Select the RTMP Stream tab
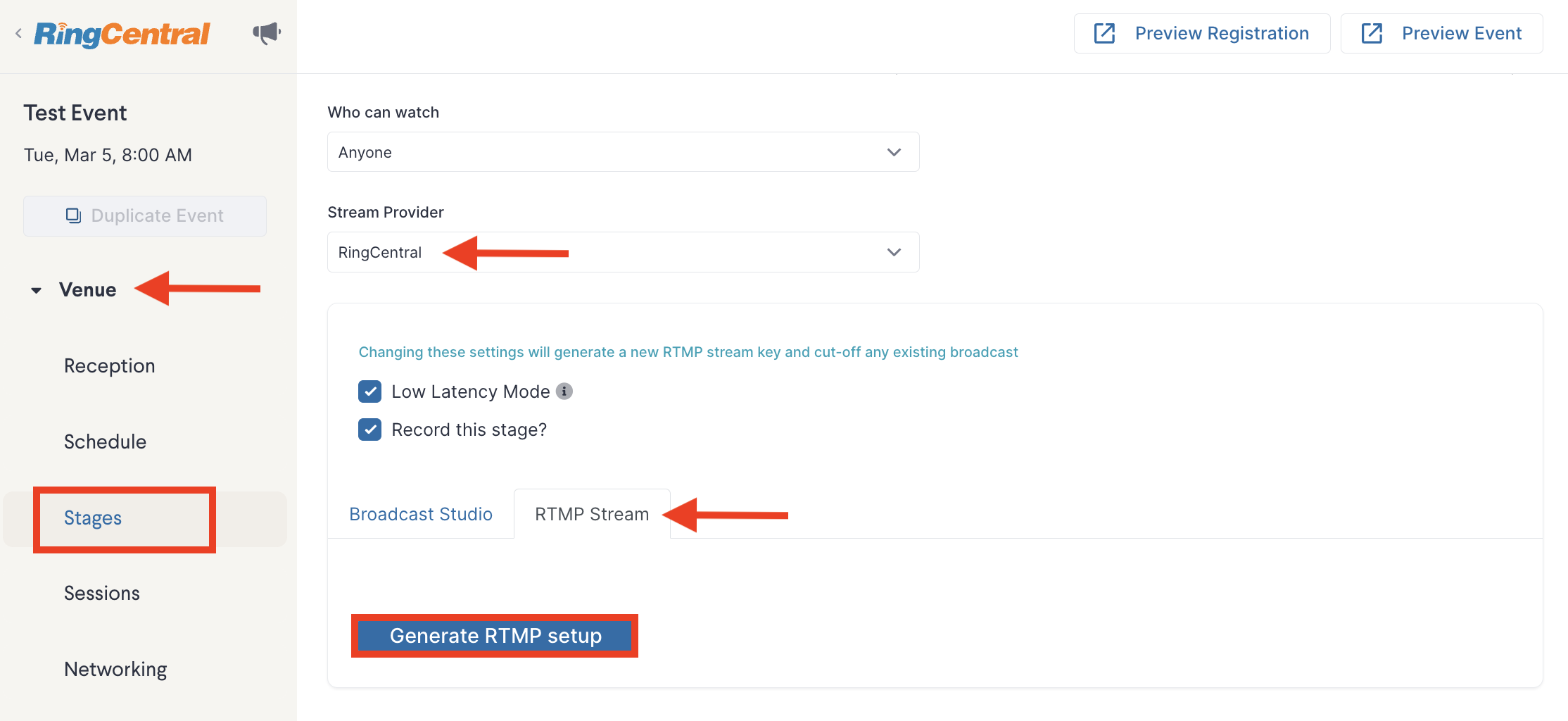 point(592,514)
